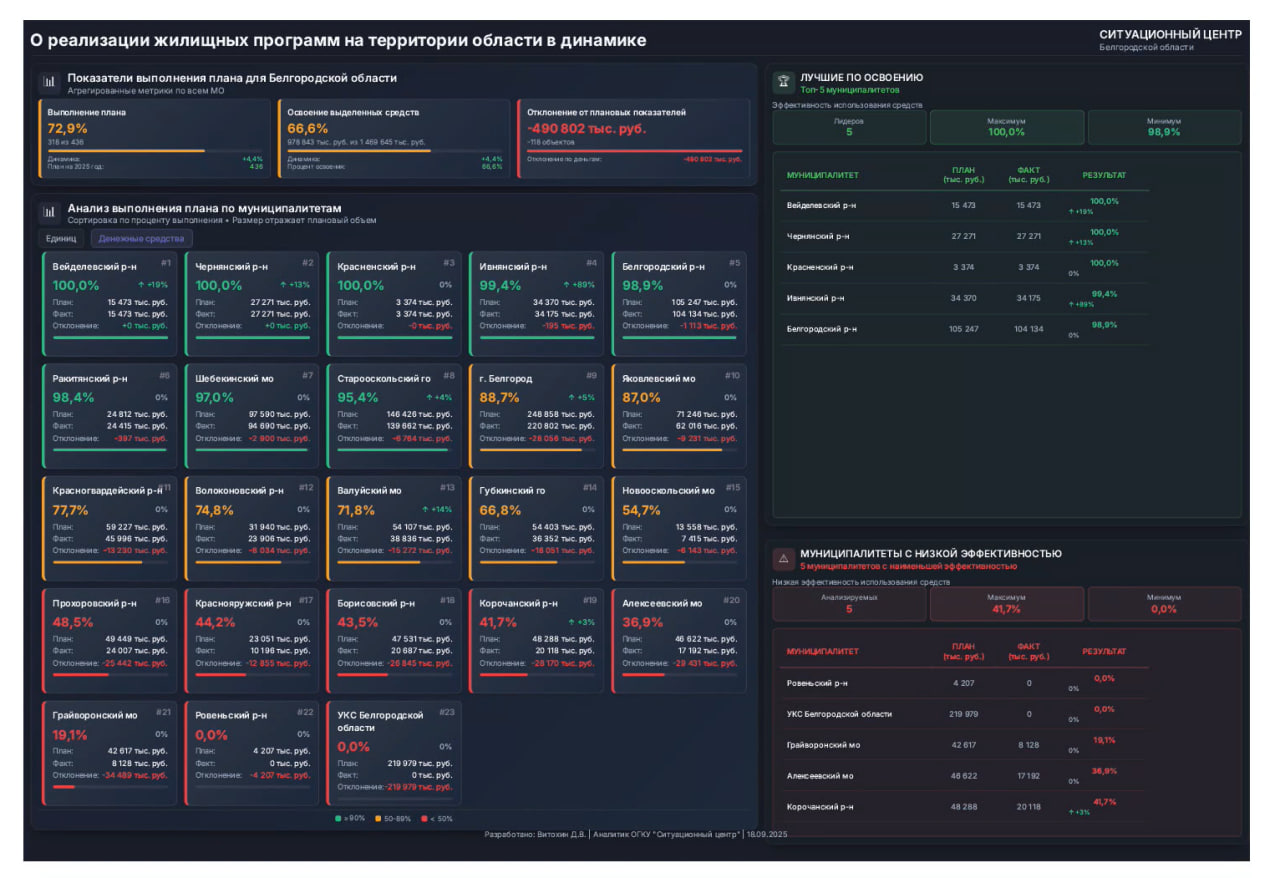Select the Ровеньский р-н row in low-efficiency table
Screen dimensions: 1280x878
[964, 683]
